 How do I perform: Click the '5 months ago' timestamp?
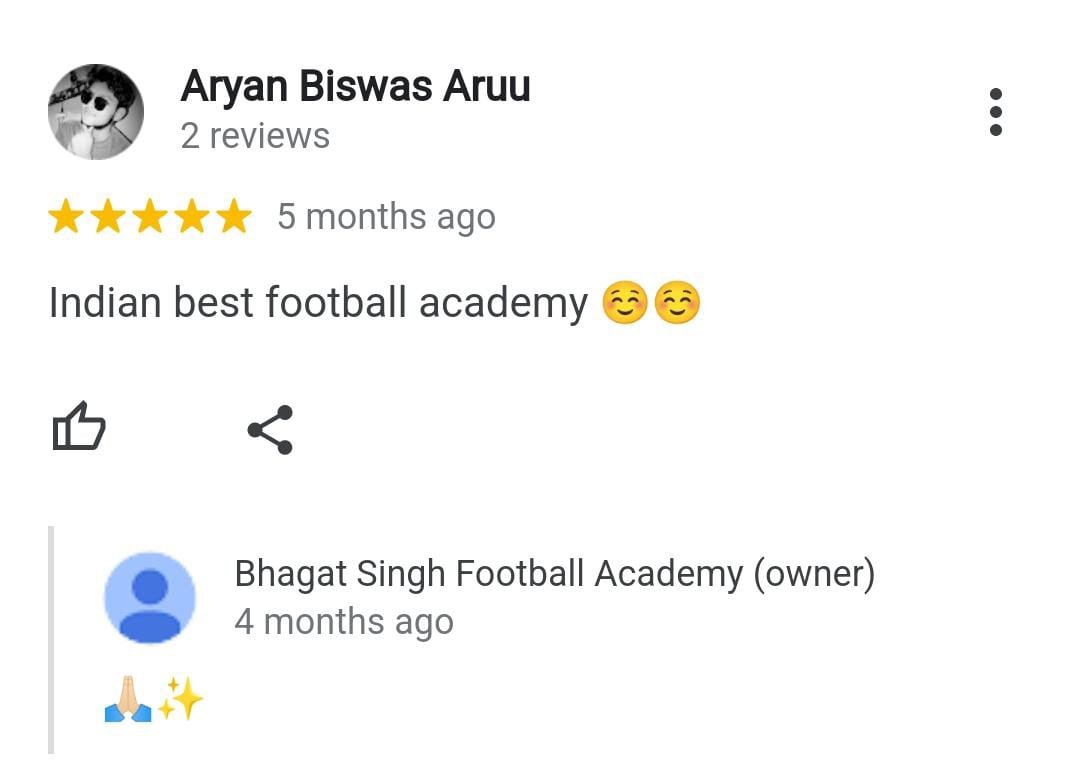pyautogui.click(x=386, y=217)
